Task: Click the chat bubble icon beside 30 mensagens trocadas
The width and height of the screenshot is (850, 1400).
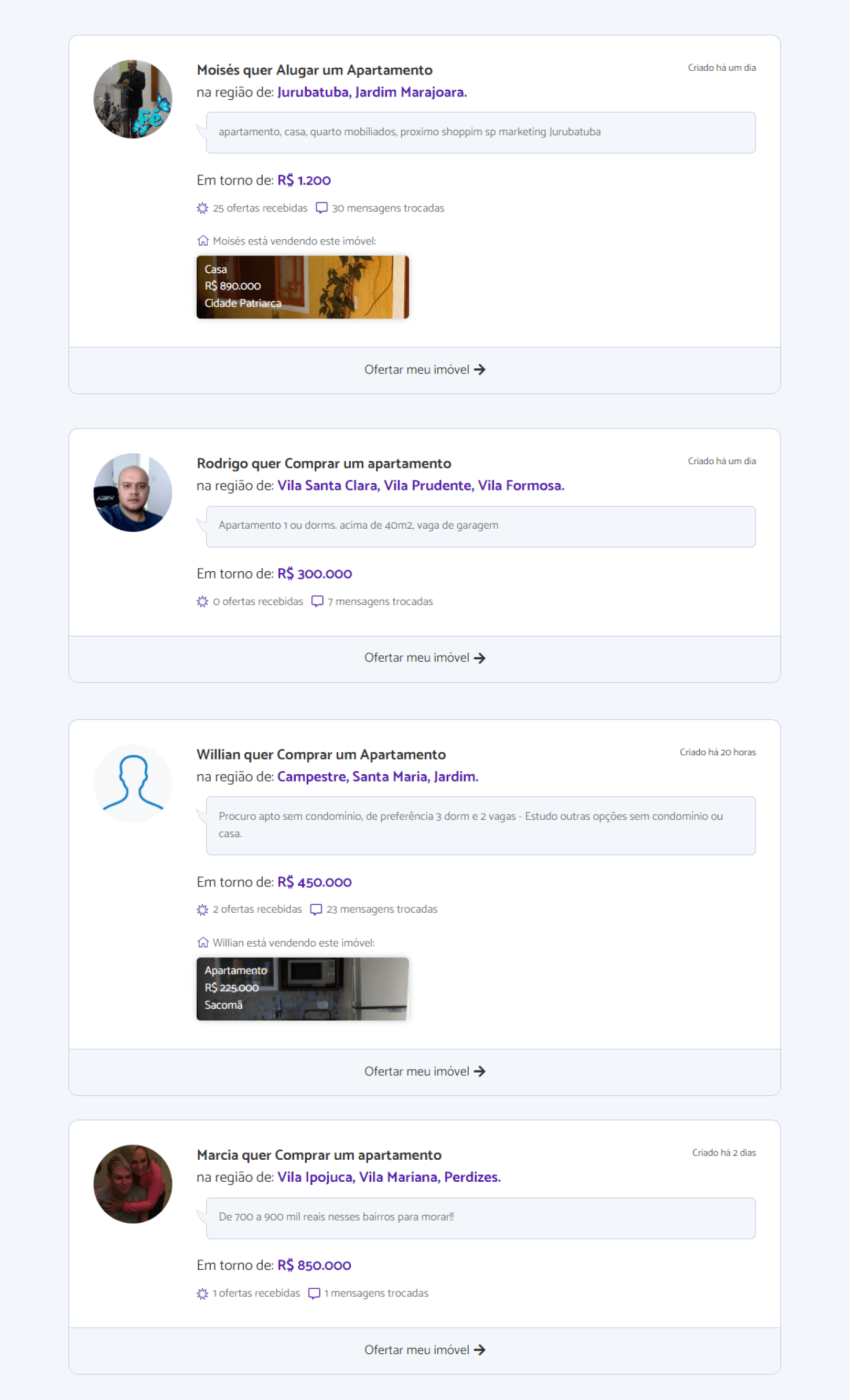Action: (321, 208)
